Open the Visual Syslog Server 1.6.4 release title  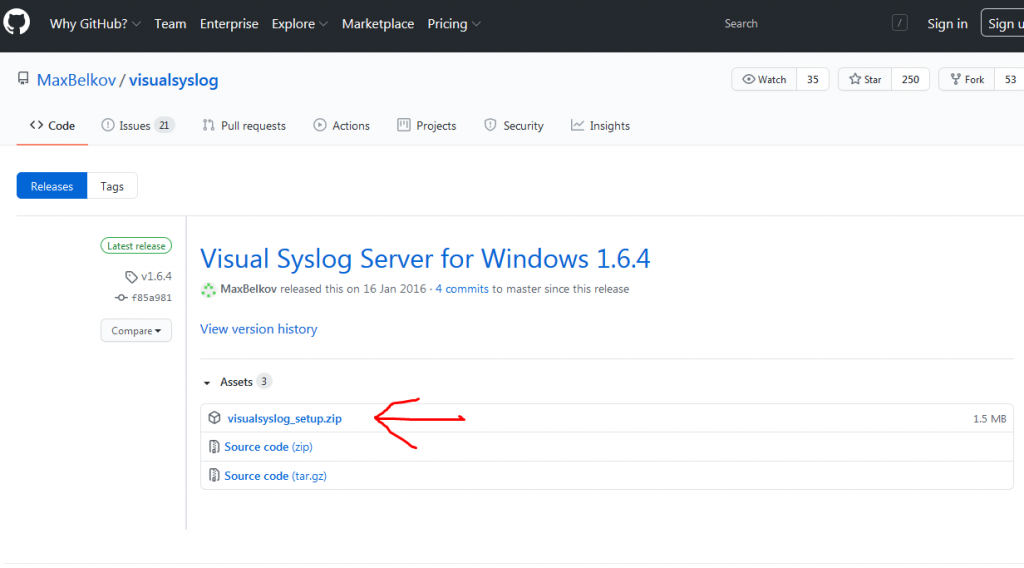[425, 259]
